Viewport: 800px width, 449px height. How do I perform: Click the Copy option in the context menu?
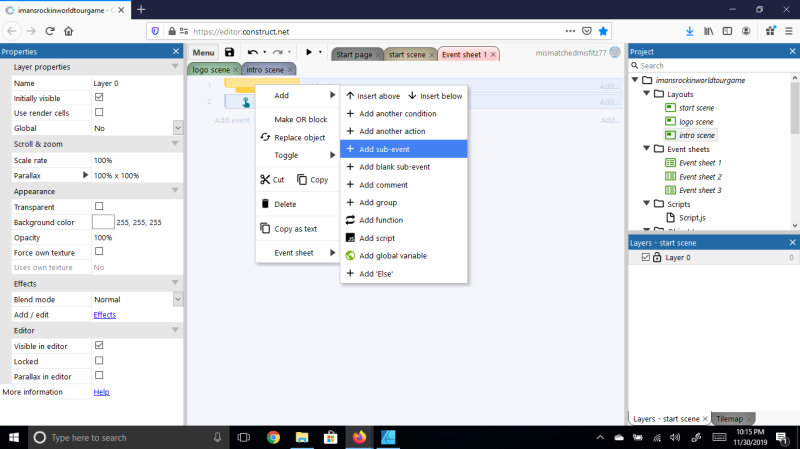[313, 180]
